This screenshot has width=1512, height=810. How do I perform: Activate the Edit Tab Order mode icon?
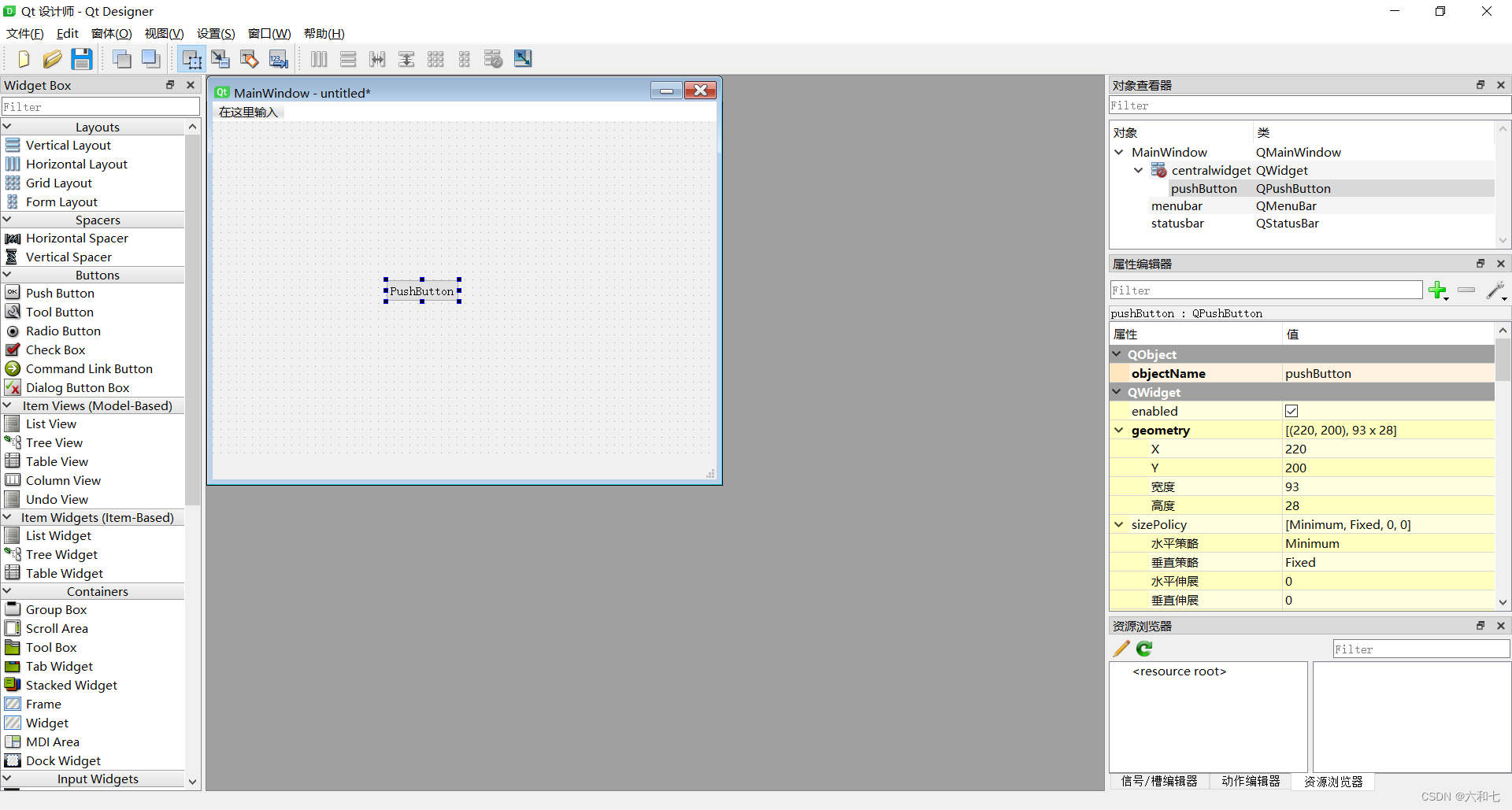[279, 59]
